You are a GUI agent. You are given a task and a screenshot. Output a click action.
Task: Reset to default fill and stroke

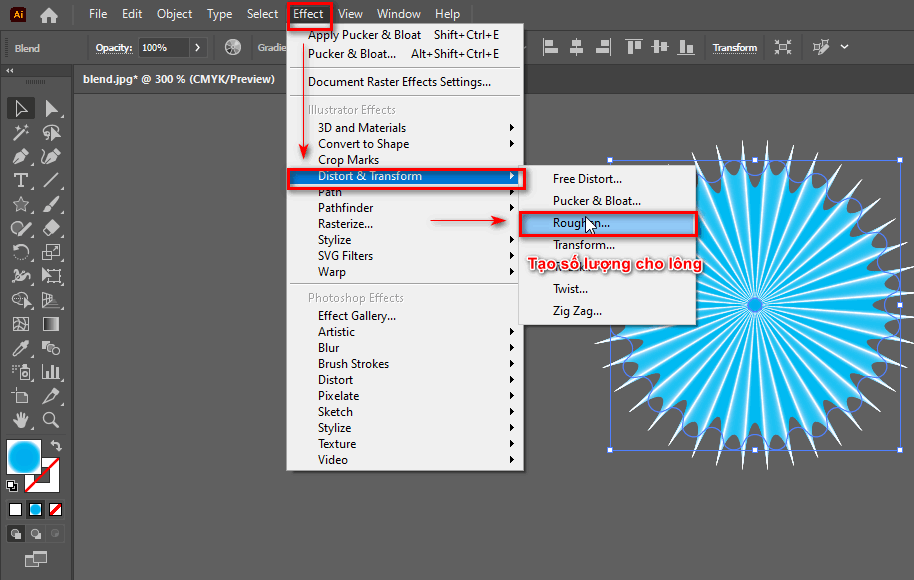[12, 486]
